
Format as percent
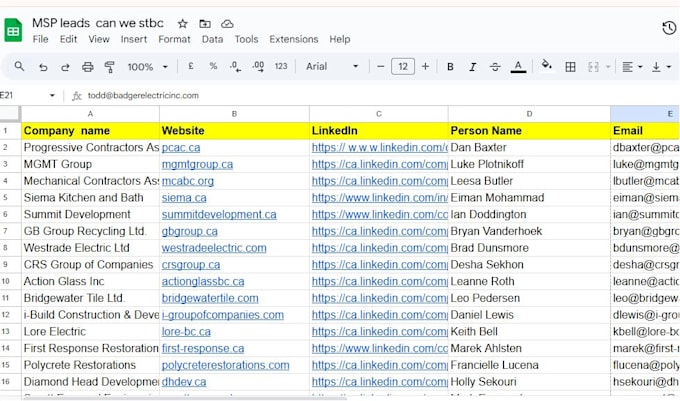[x=213, y=66]
